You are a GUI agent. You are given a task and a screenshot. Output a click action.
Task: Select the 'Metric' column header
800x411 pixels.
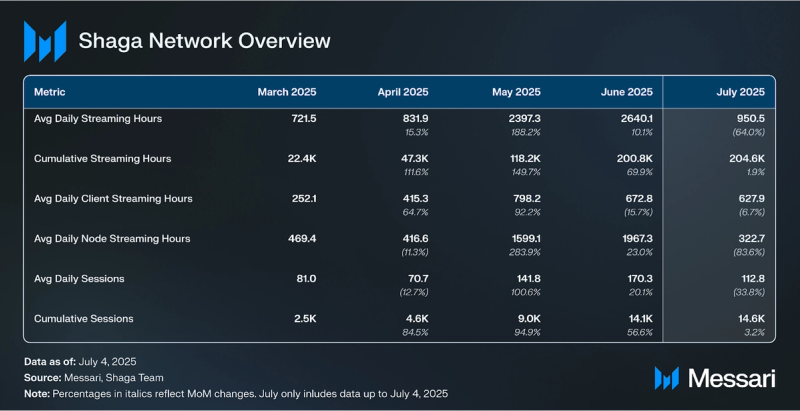49,92
